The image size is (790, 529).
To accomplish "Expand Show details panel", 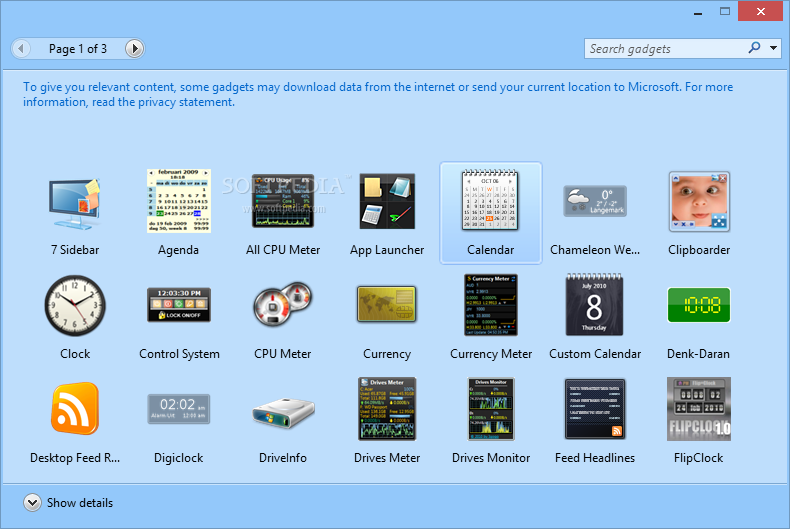I will click(32, 502).
